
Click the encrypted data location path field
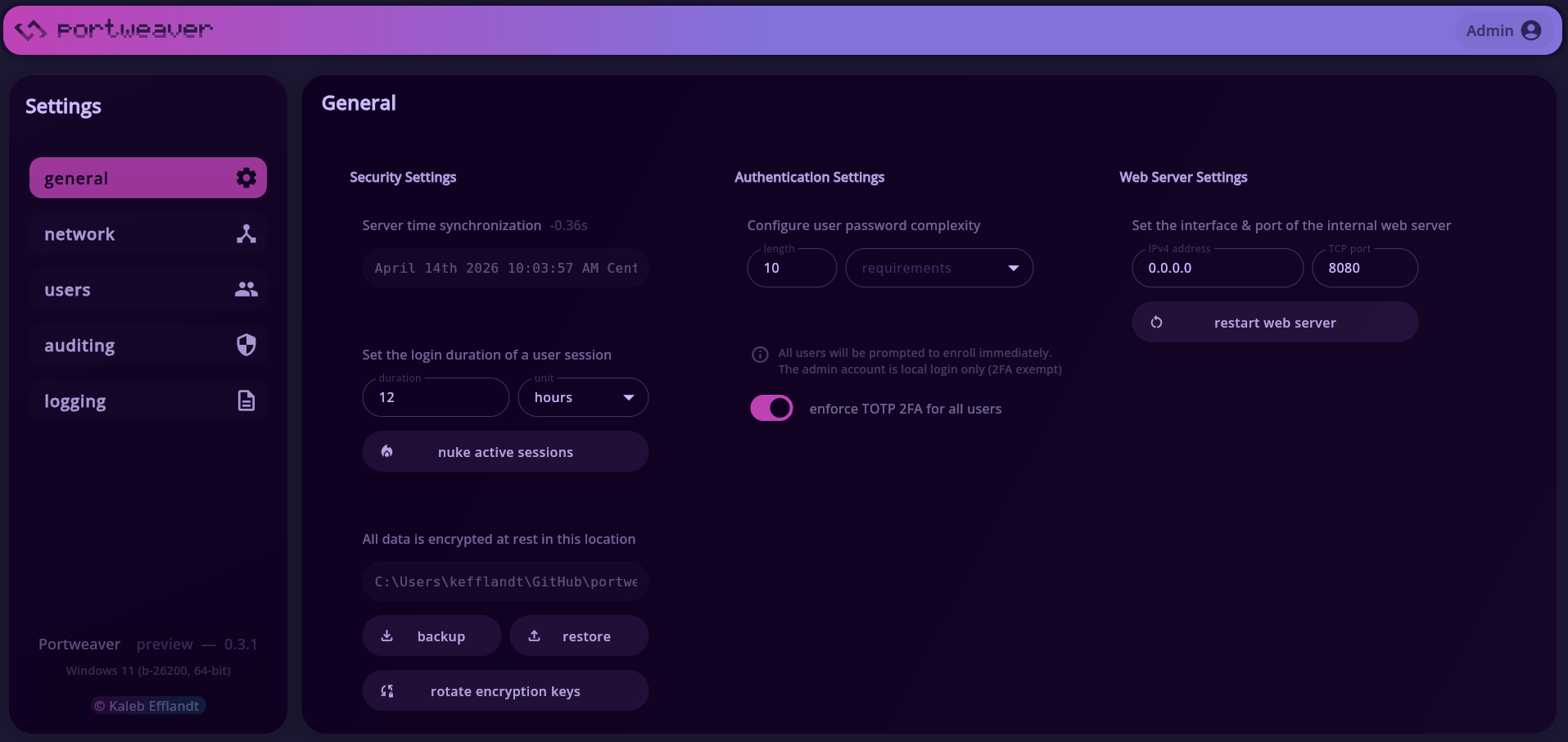505,581
